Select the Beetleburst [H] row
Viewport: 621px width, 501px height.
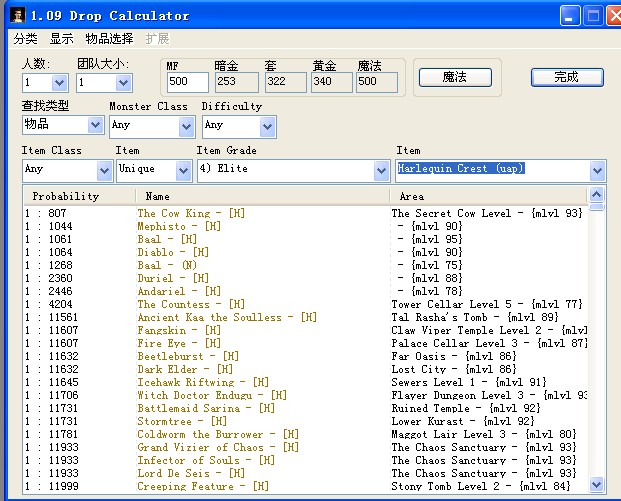pos(305,356)
